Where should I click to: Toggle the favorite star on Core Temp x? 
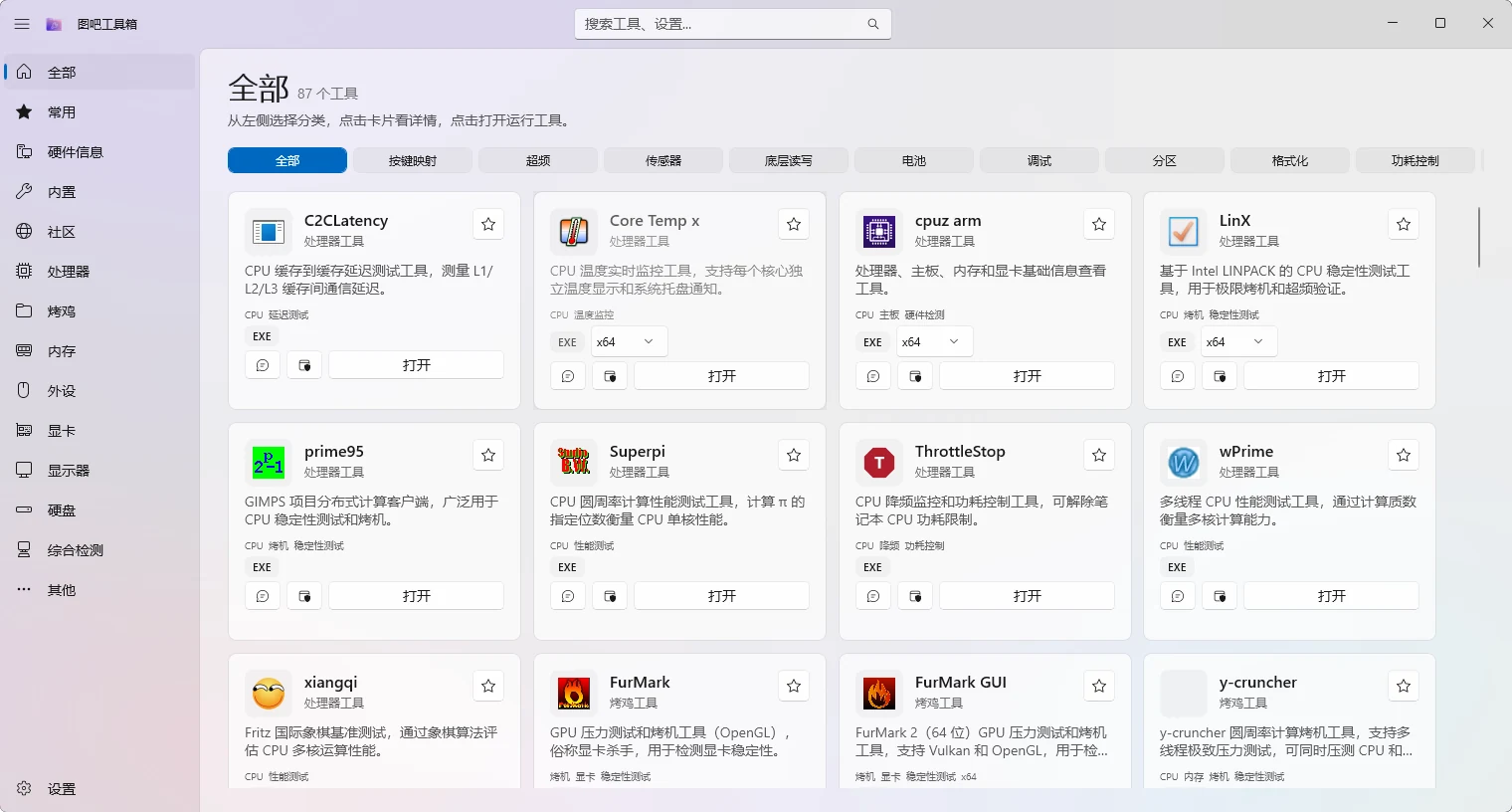(794, 224)
